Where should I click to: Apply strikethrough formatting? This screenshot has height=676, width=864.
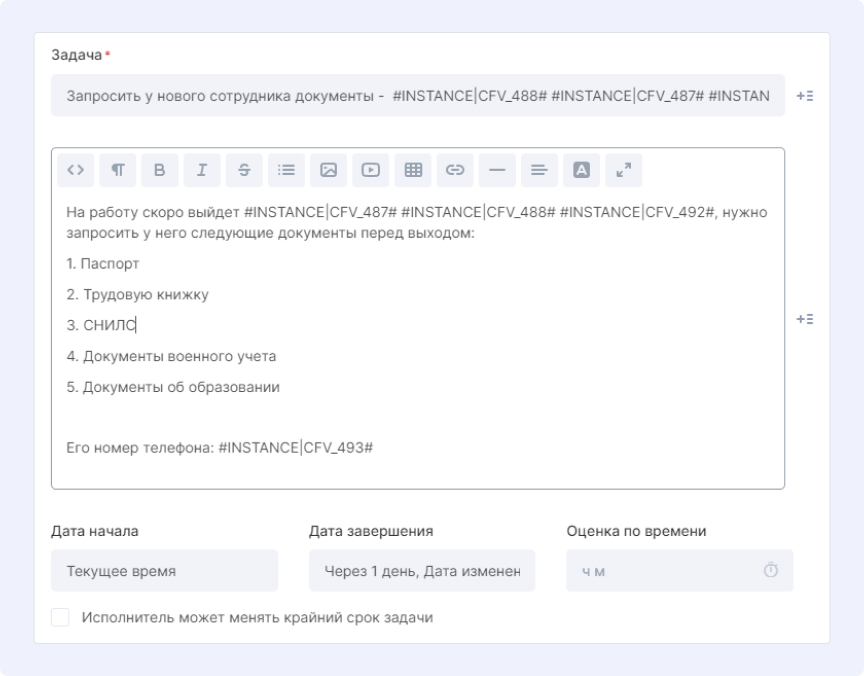244,170
